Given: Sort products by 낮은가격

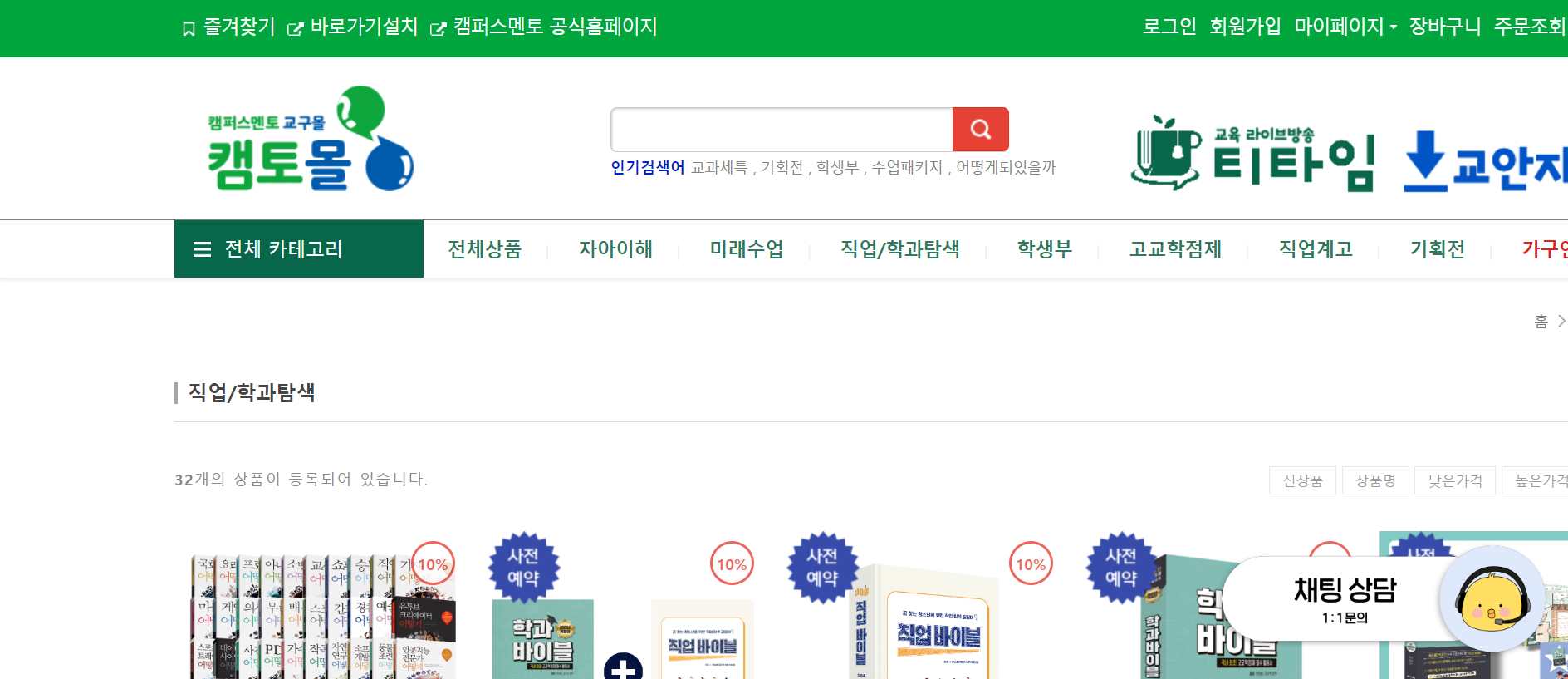Looking at the screenshot, I should click(1455, 480).
